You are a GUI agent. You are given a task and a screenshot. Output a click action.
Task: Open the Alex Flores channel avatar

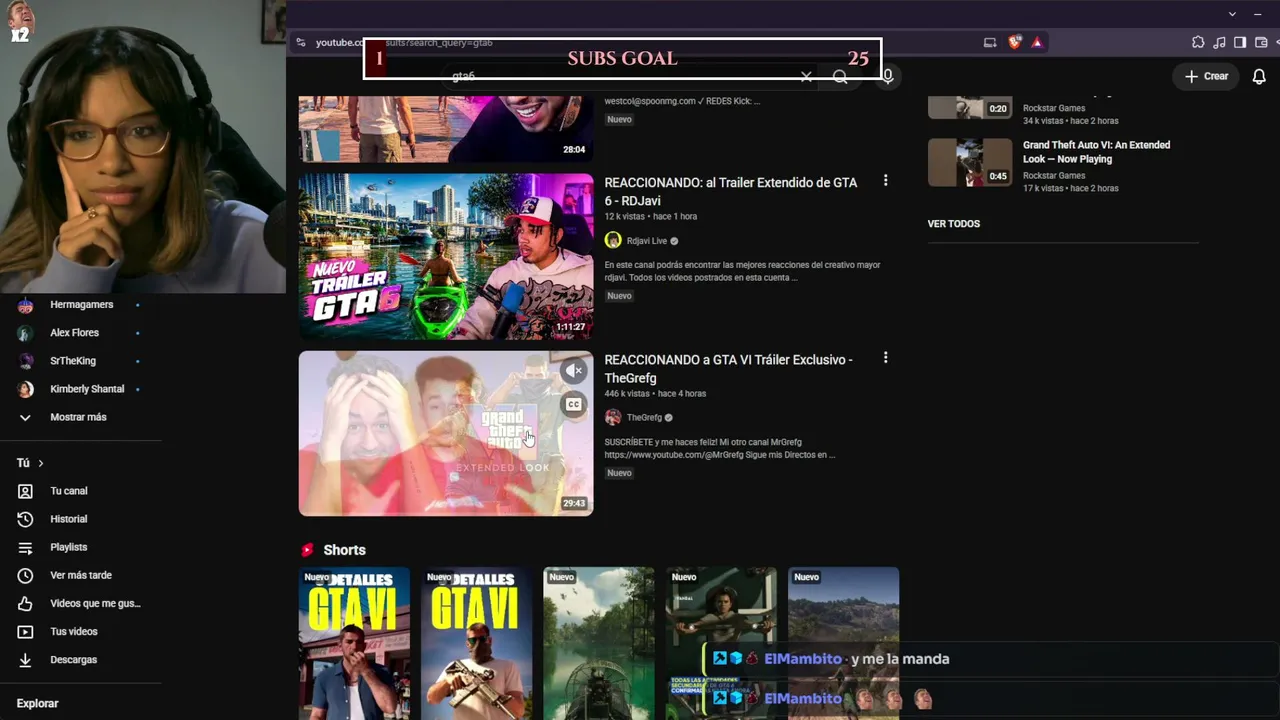[x=26, y=333]
